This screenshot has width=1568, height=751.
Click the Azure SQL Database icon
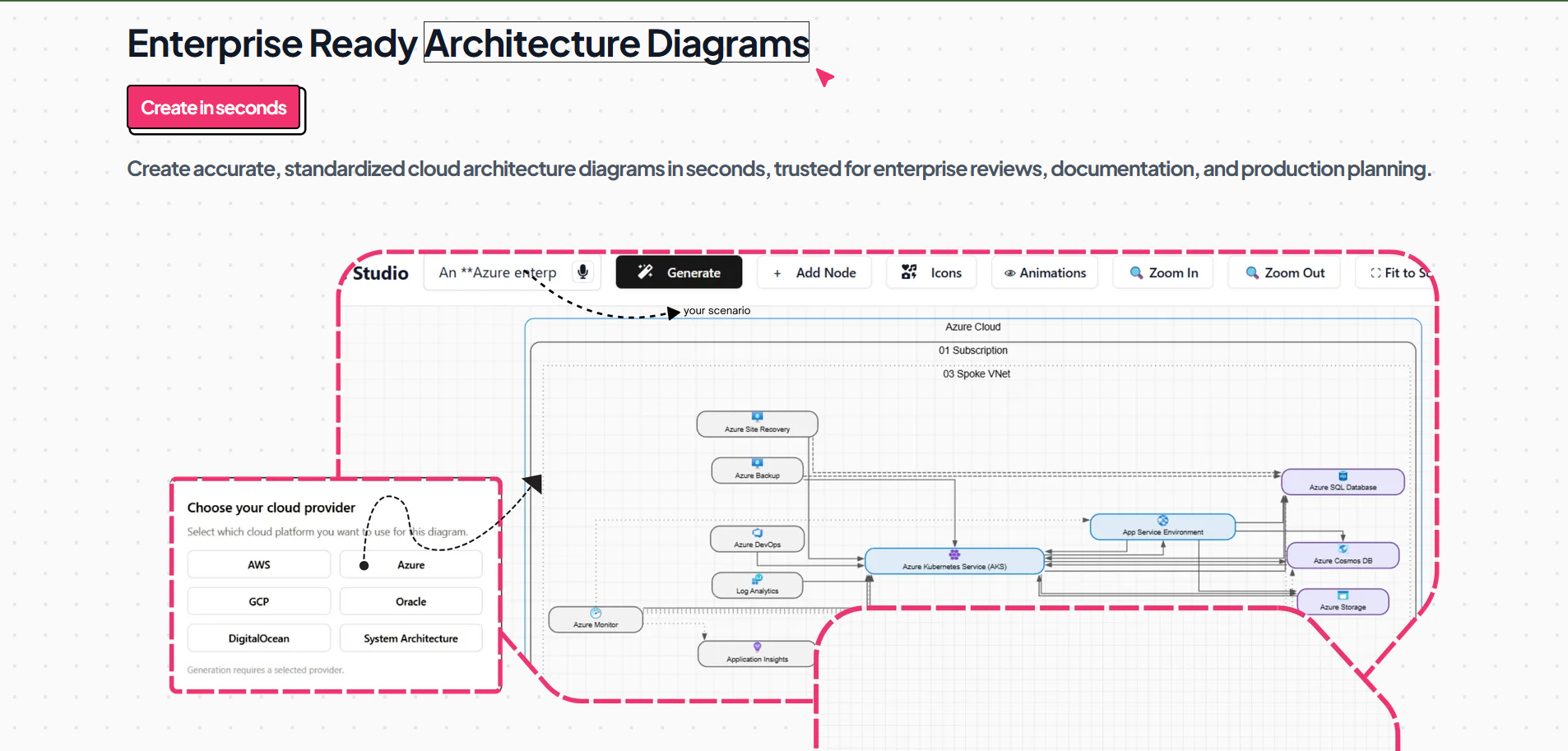[1343, 475]
